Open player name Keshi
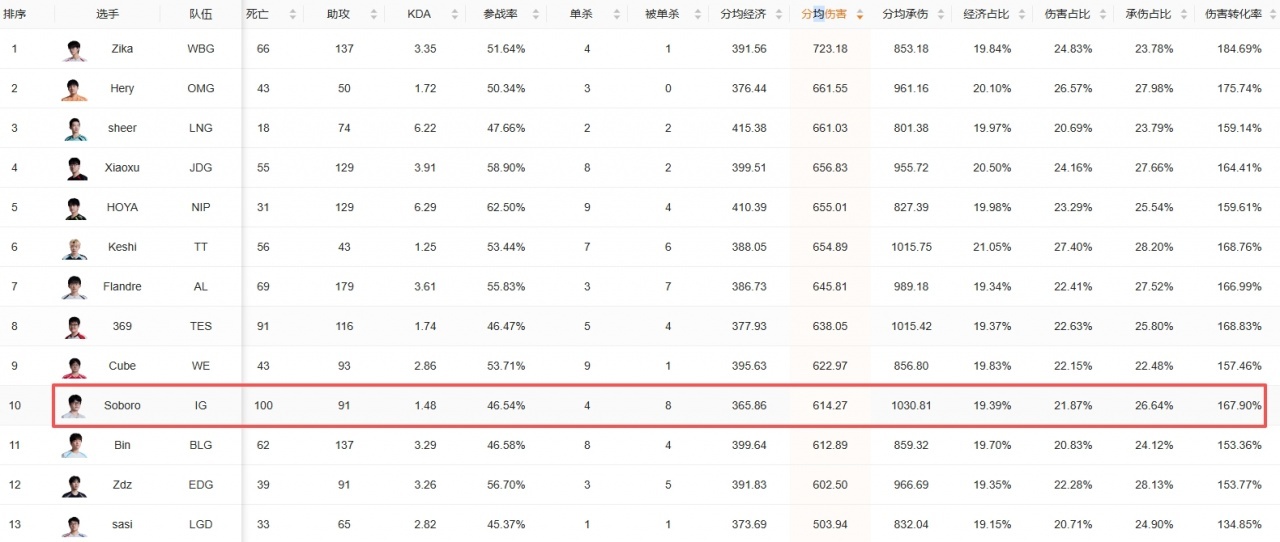Image resolution: width=1280 pixels, height=542 pixels. [x=122, y=247]
